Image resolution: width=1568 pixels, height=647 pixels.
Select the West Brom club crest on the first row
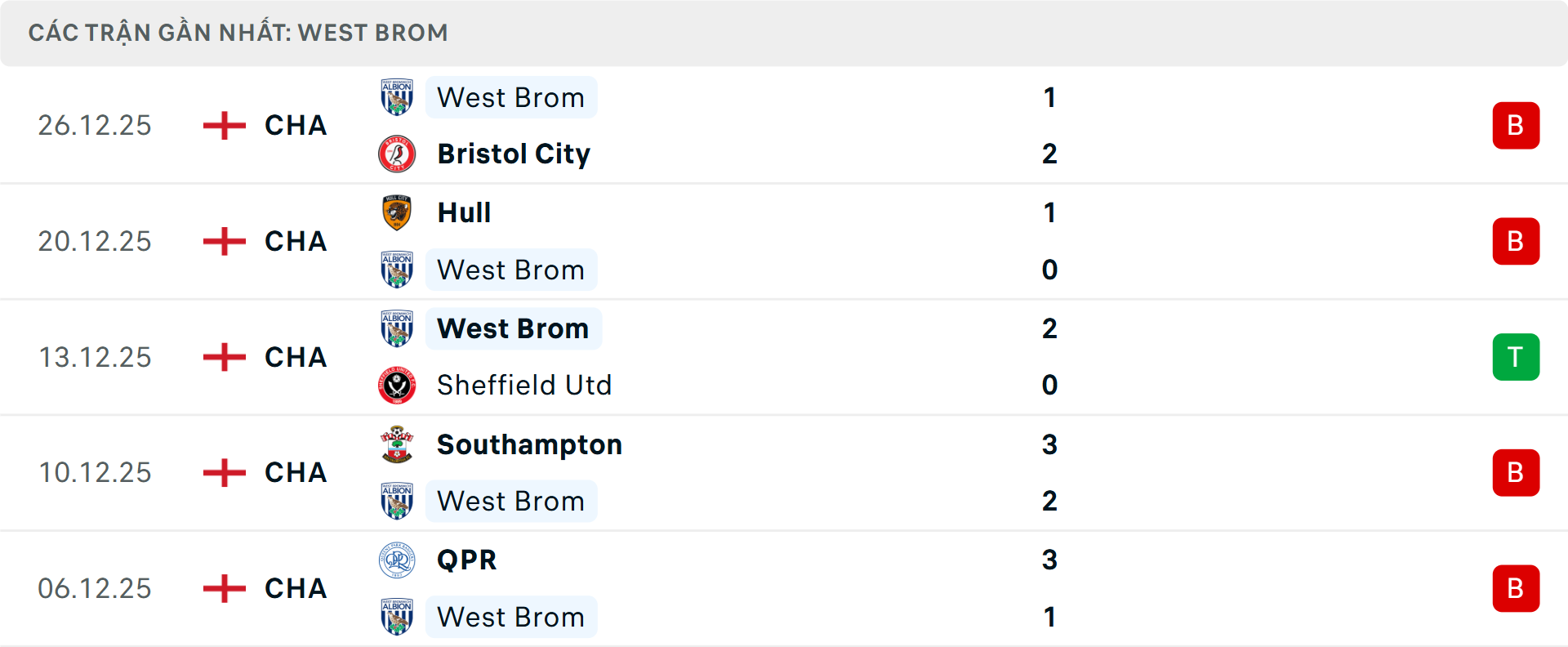point(398,96)
